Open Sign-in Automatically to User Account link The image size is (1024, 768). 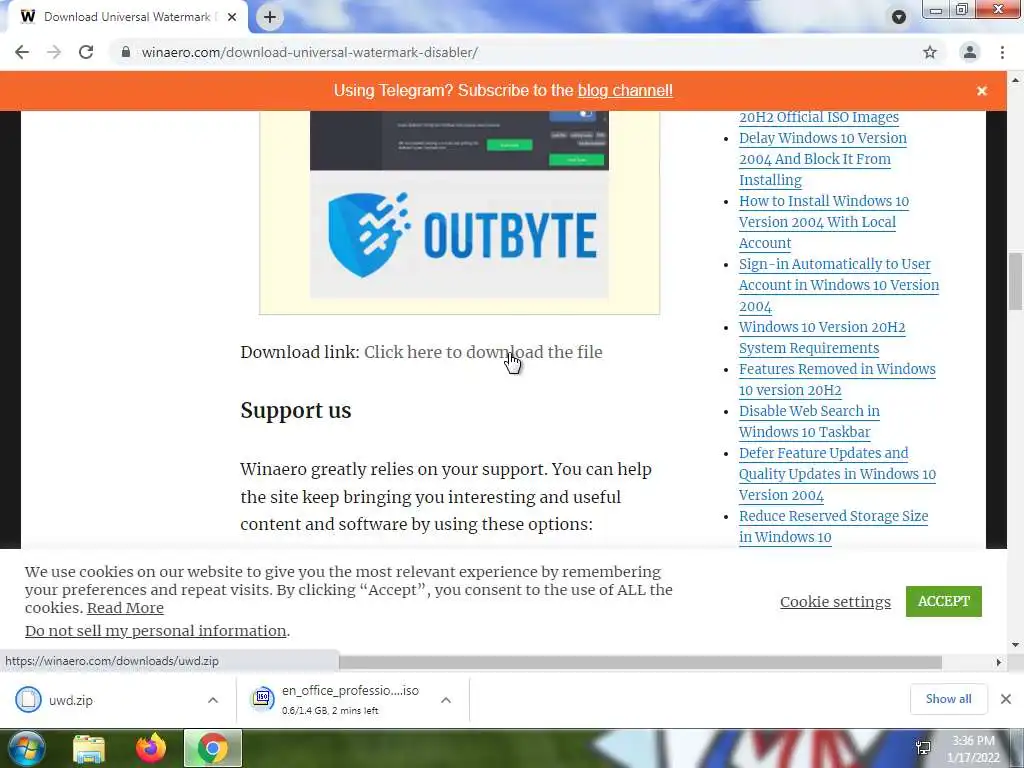(x=839, y=285)
